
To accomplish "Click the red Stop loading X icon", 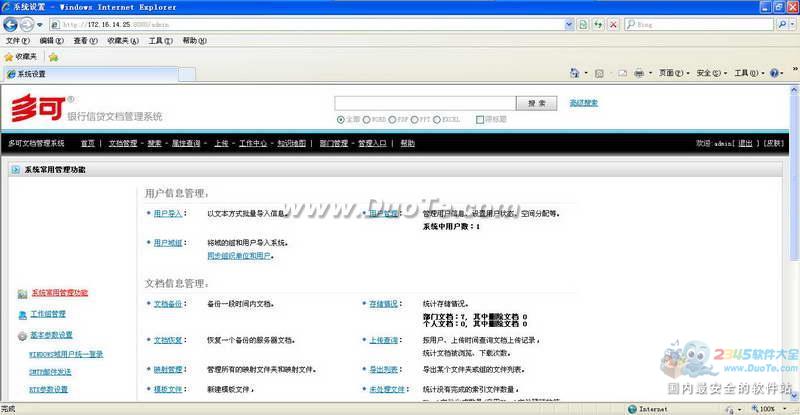I will point(613,24).
